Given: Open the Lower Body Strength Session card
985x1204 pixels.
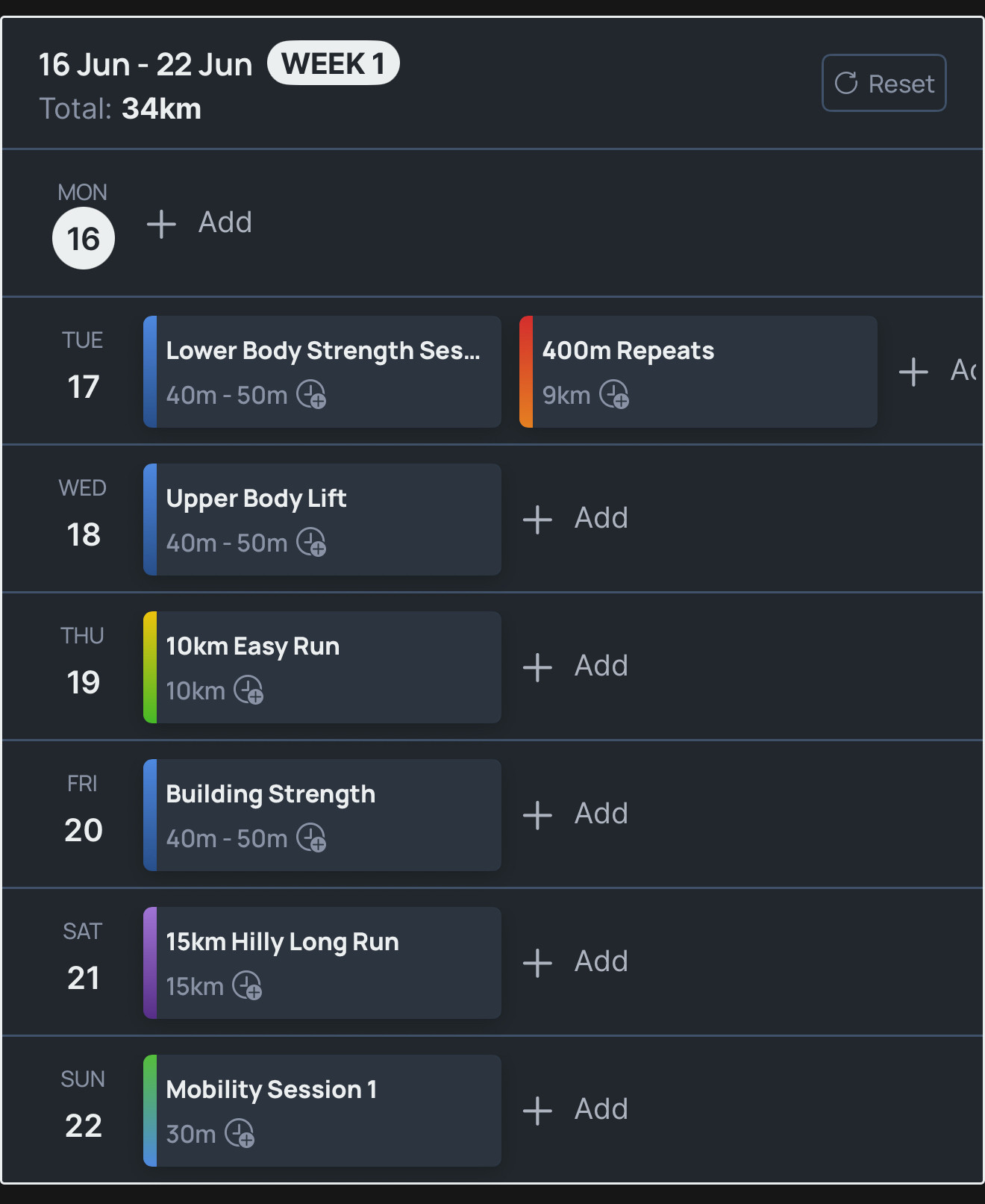Looking at the screenshot, I should [x=322, y=372].
